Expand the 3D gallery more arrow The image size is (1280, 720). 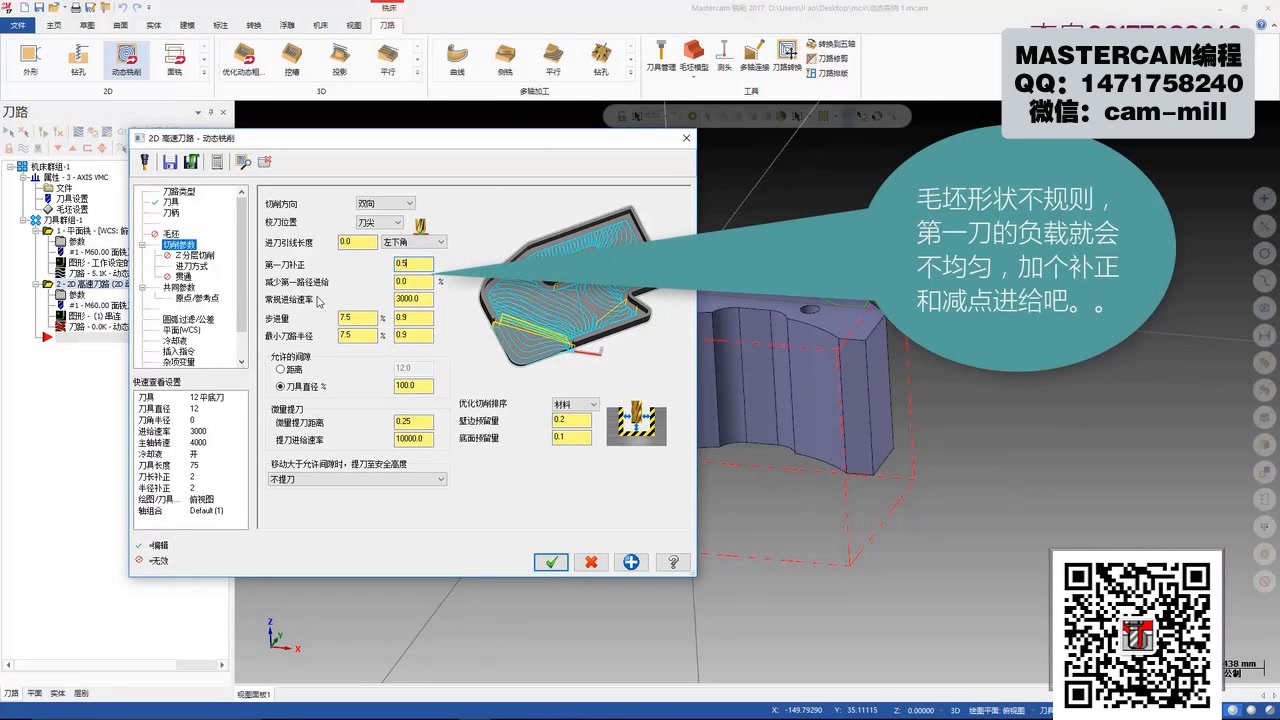click(417, 72)
